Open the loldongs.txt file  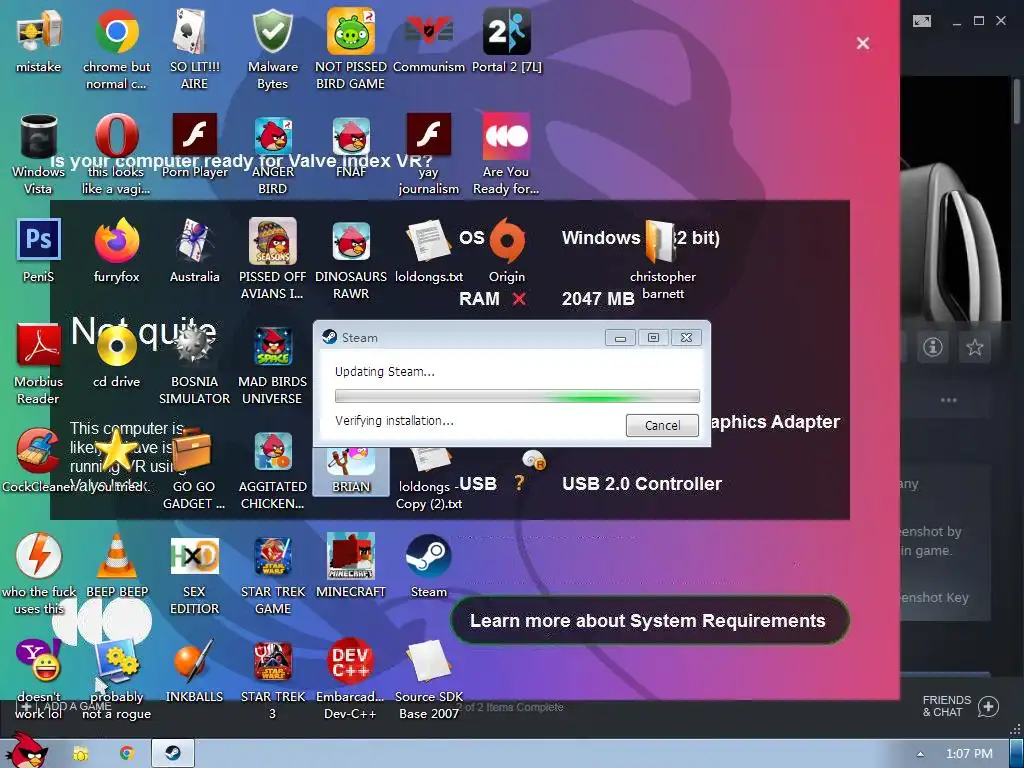pyautogui.click(x=428, y=240)
